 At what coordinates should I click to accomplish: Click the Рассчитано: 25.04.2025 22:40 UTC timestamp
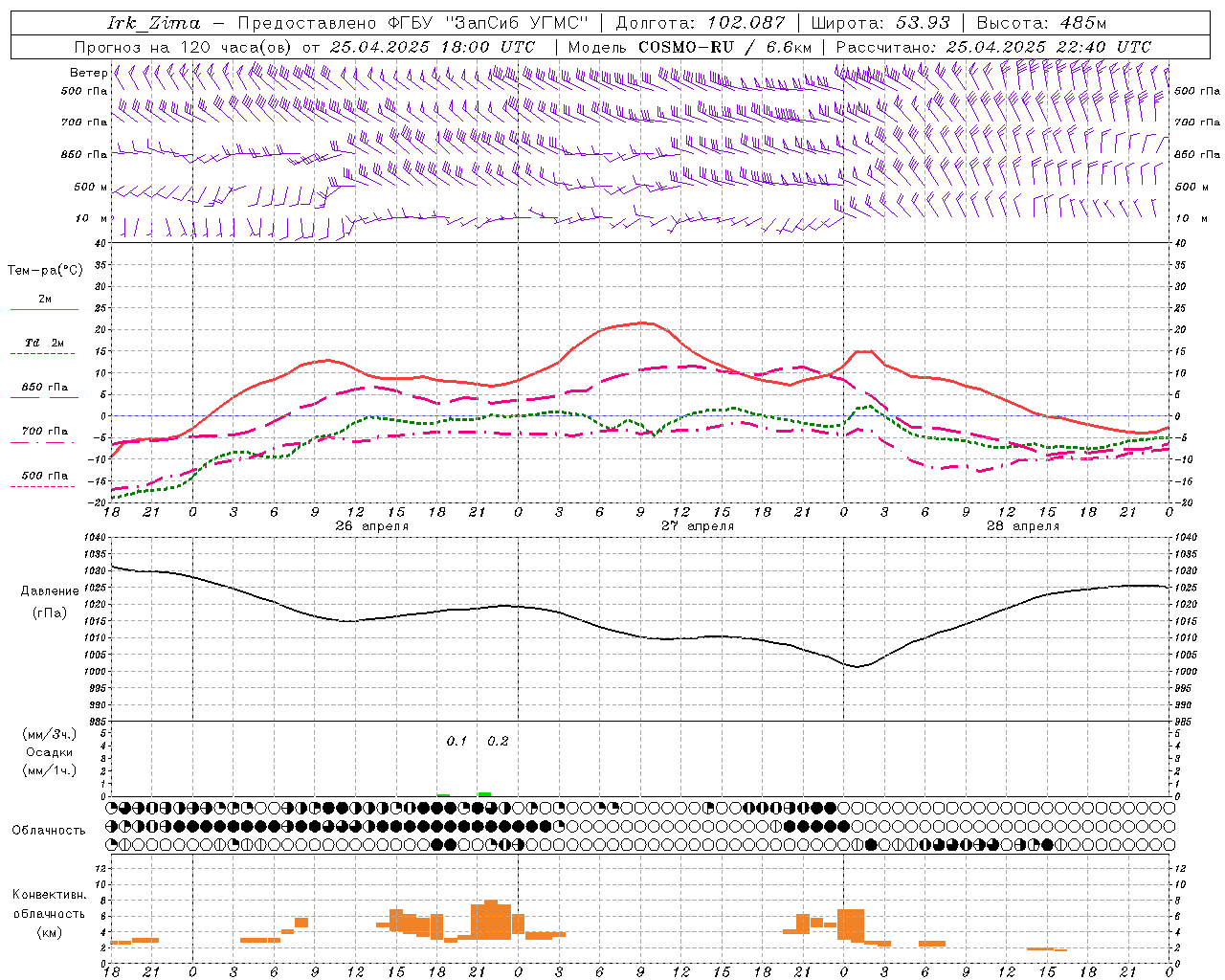point(993,47)
